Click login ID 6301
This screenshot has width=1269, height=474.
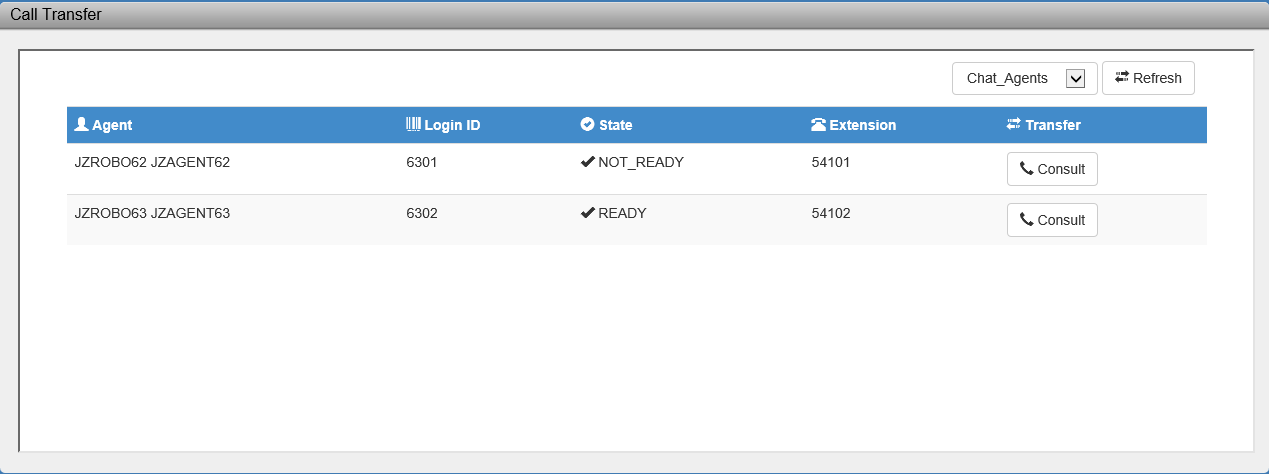(421, 162)
